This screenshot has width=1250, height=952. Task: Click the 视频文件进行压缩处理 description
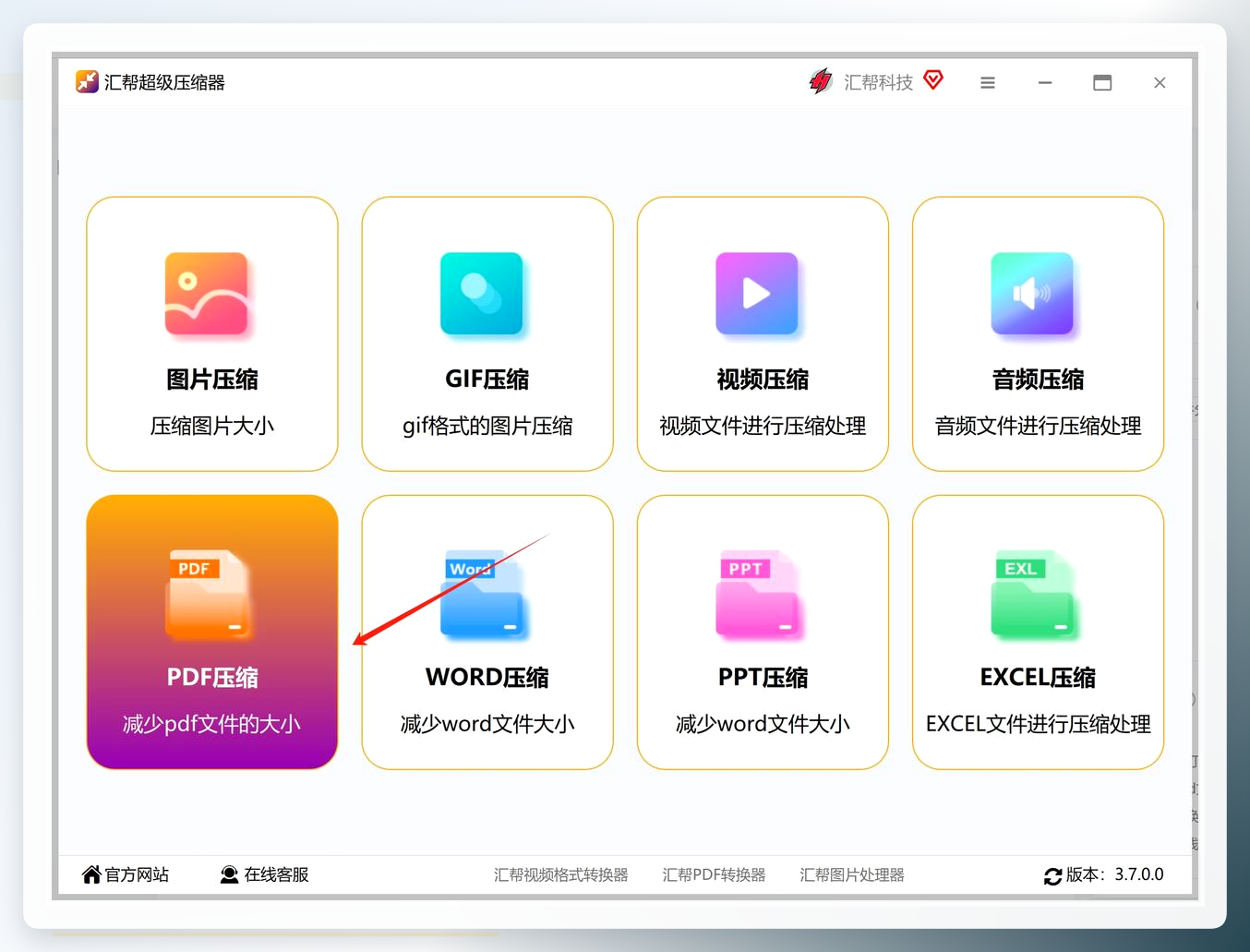point(763,426)
